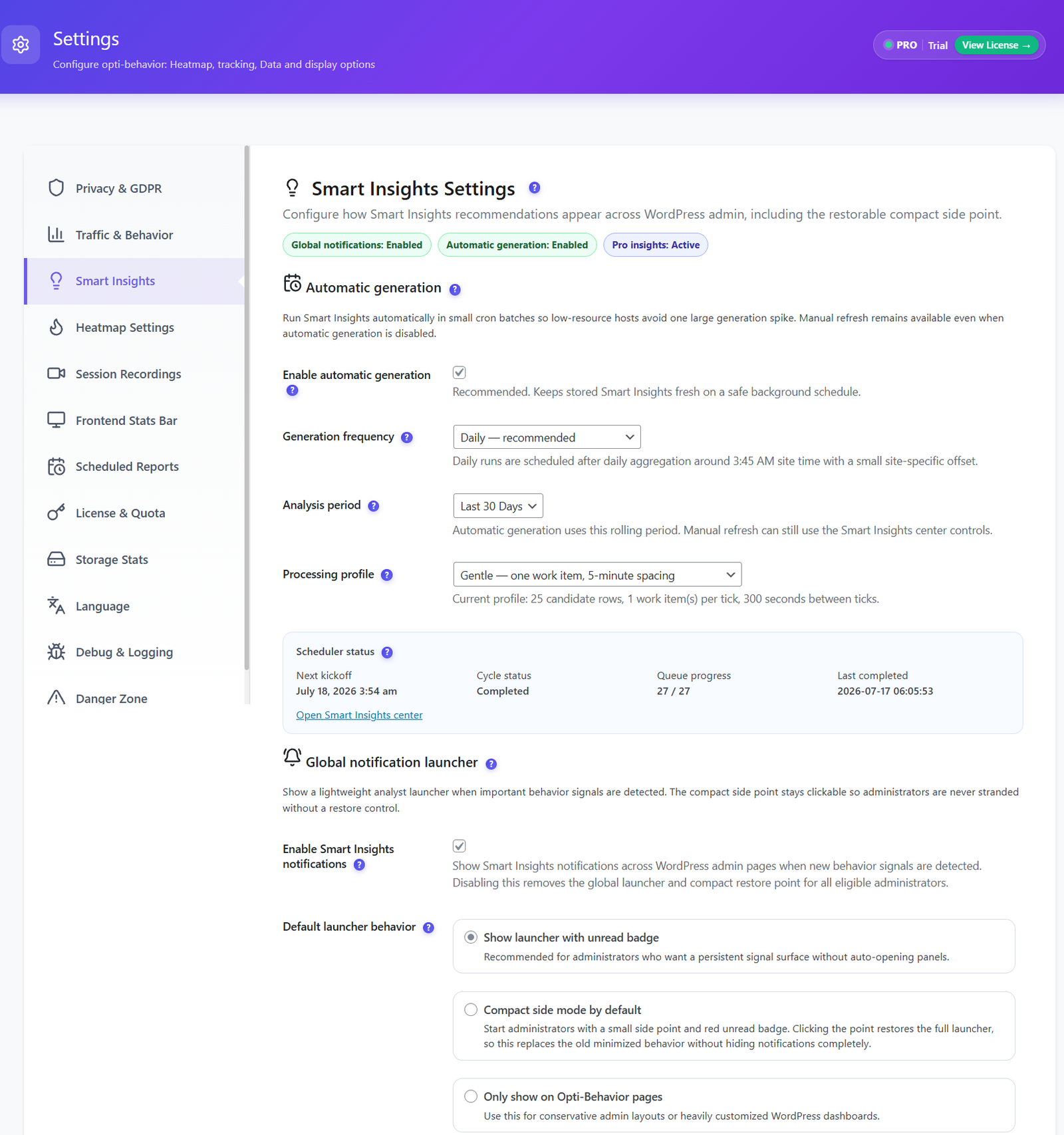Go to Scheduled Reports tab

click(x=134, y=466)
